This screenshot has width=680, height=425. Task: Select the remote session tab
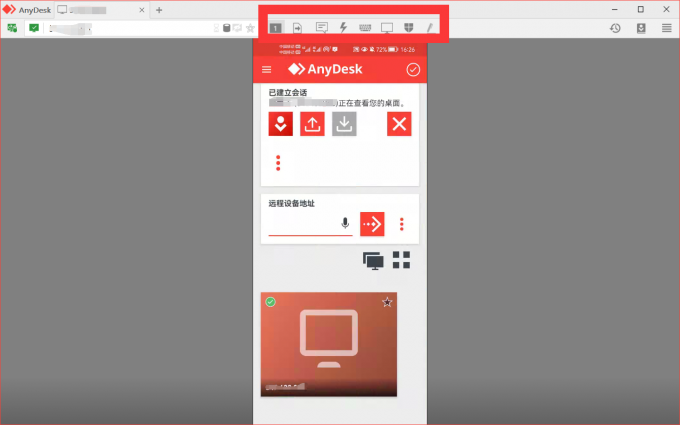click(x=102, y=10)
